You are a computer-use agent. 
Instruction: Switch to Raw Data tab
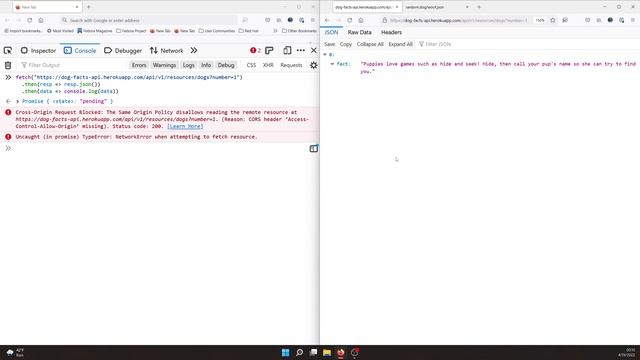click(360, 32)
